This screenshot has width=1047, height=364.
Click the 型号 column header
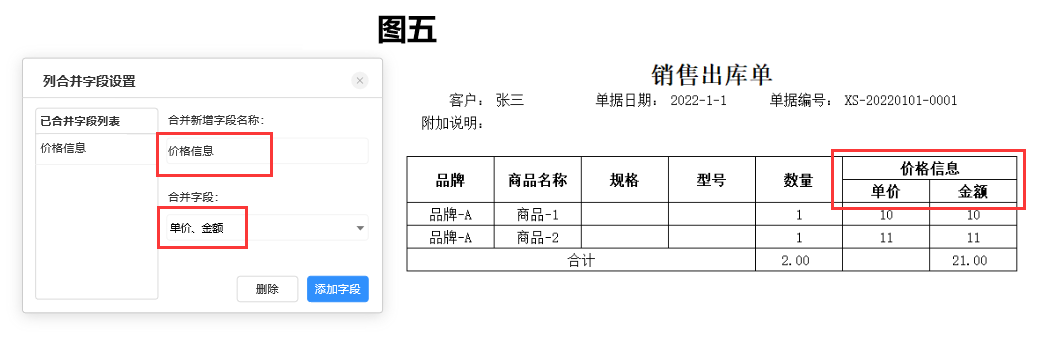tap(712, 180)
